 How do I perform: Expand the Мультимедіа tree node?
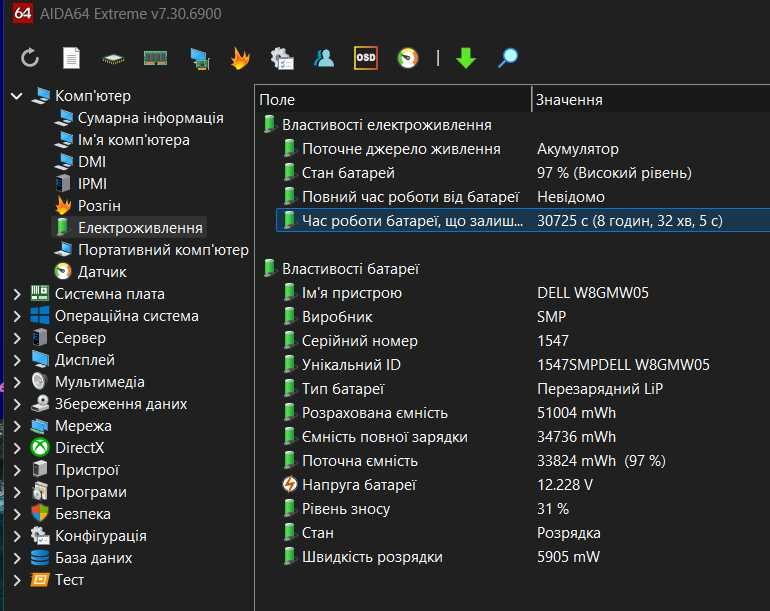(17, 382)
